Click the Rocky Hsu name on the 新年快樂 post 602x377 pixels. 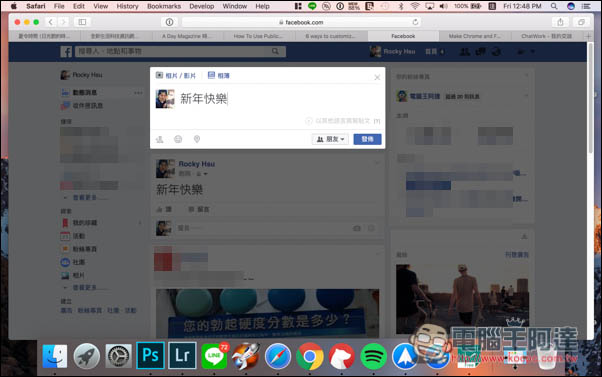coord(197,164)
